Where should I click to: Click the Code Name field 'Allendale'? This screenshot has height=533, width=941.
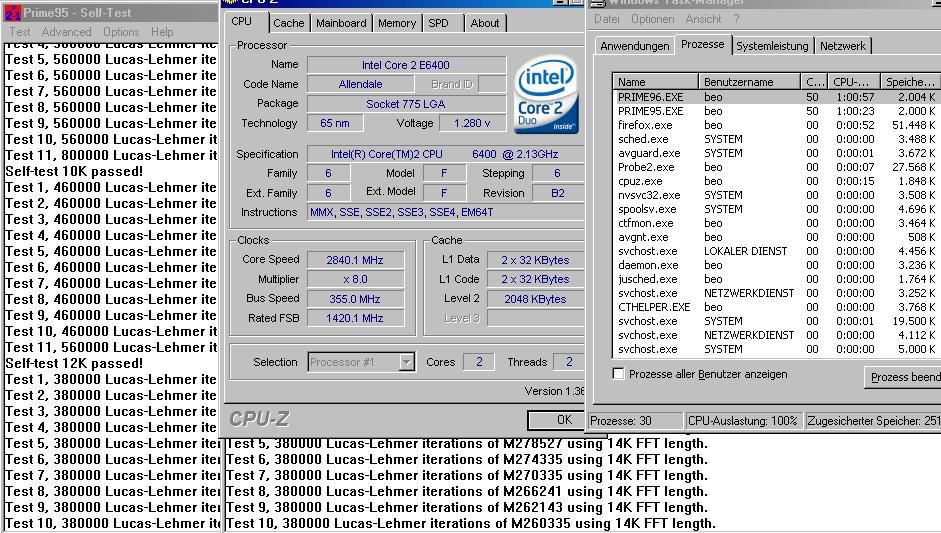[x=360, y=85]
